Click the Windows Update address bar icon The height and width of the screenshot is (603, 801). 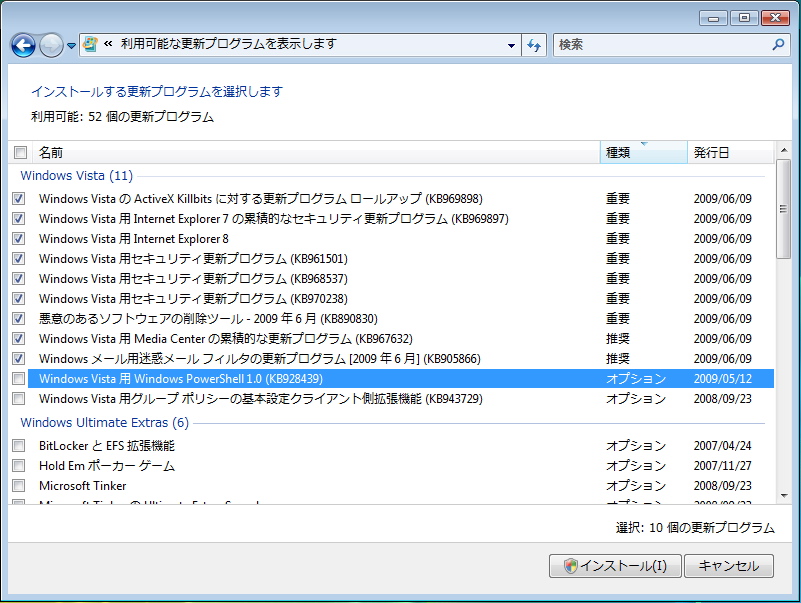90,44
